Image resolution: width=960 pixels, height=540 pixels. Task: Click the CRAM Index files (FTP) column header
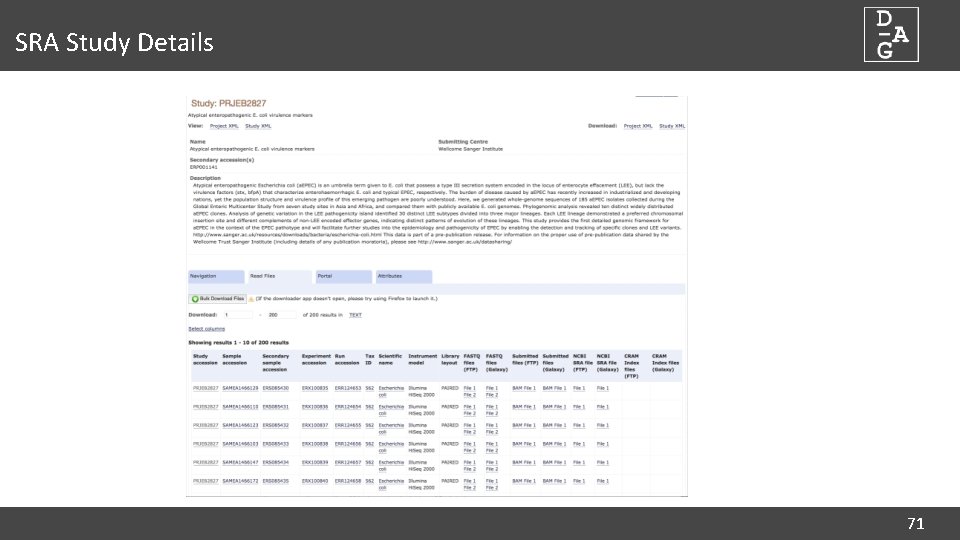(x=631, y=366)
